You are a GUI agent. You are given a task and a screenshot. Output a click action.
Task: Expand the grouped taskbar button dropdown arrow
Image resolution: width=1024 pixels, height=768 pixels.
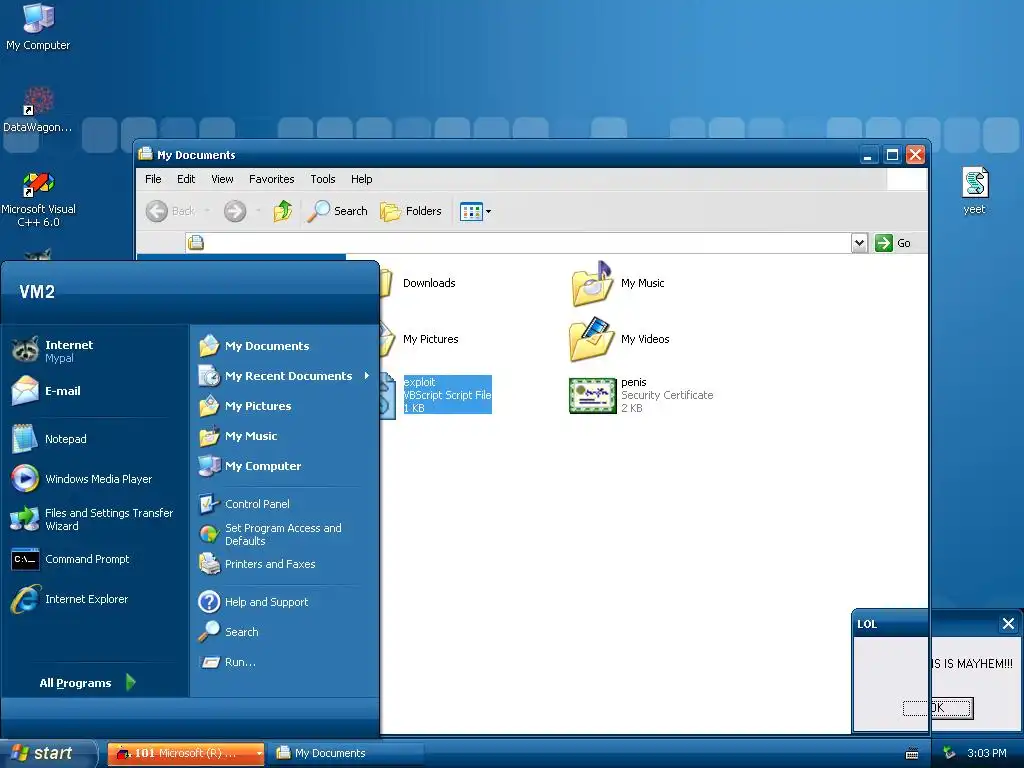(x=260, y=753)
